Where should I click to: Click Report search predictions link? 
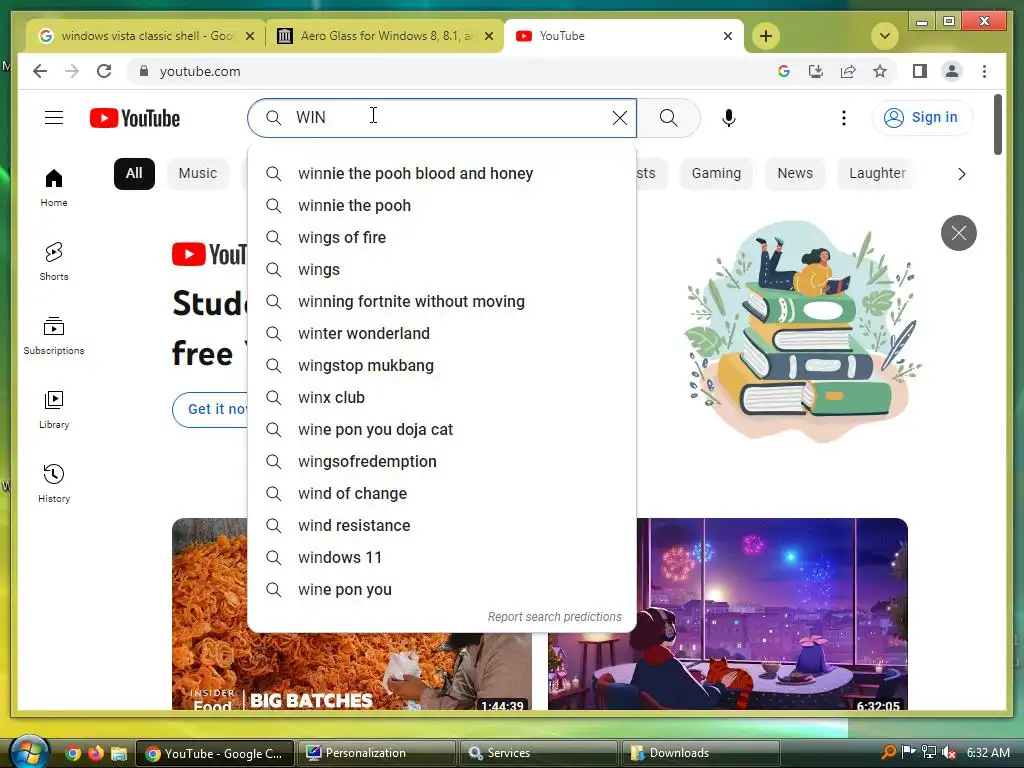click(x=554, y=616)
